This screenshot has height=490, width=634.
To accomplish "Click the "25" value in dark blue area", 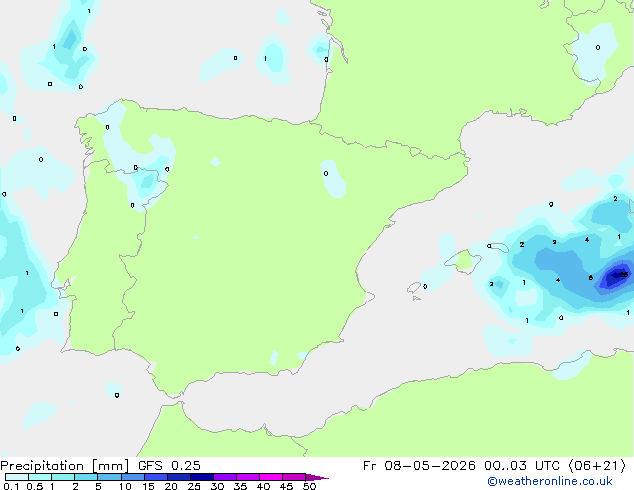I will [624, 275].
